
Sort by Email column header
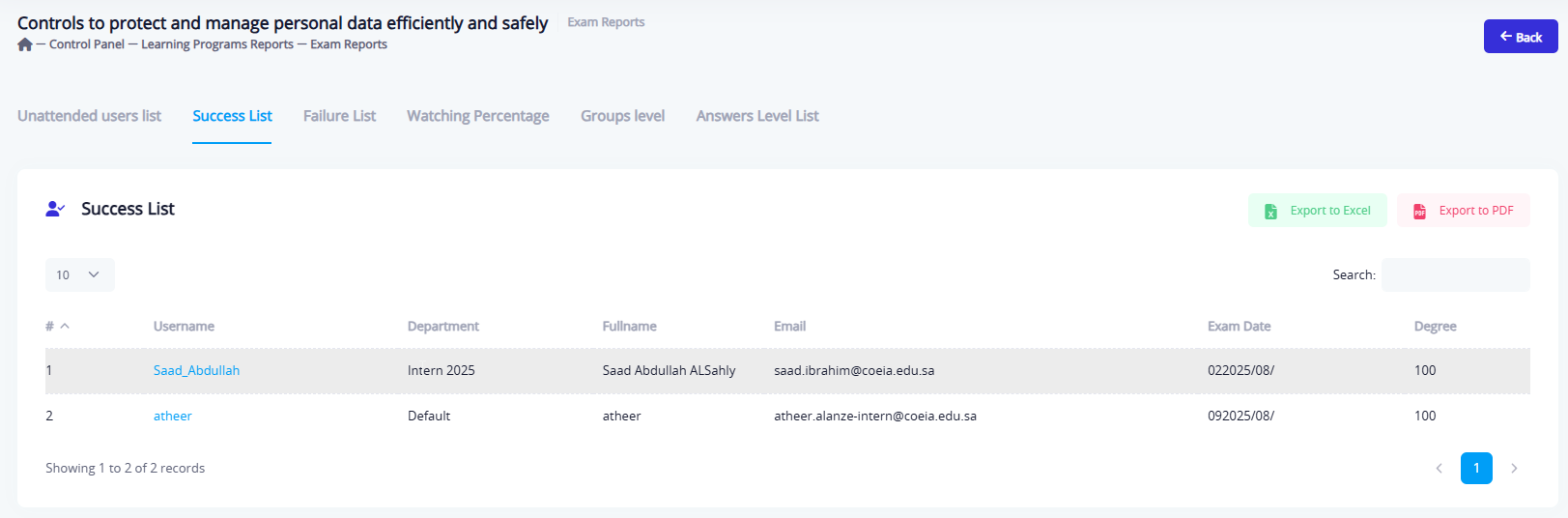(x=789, y=327)
